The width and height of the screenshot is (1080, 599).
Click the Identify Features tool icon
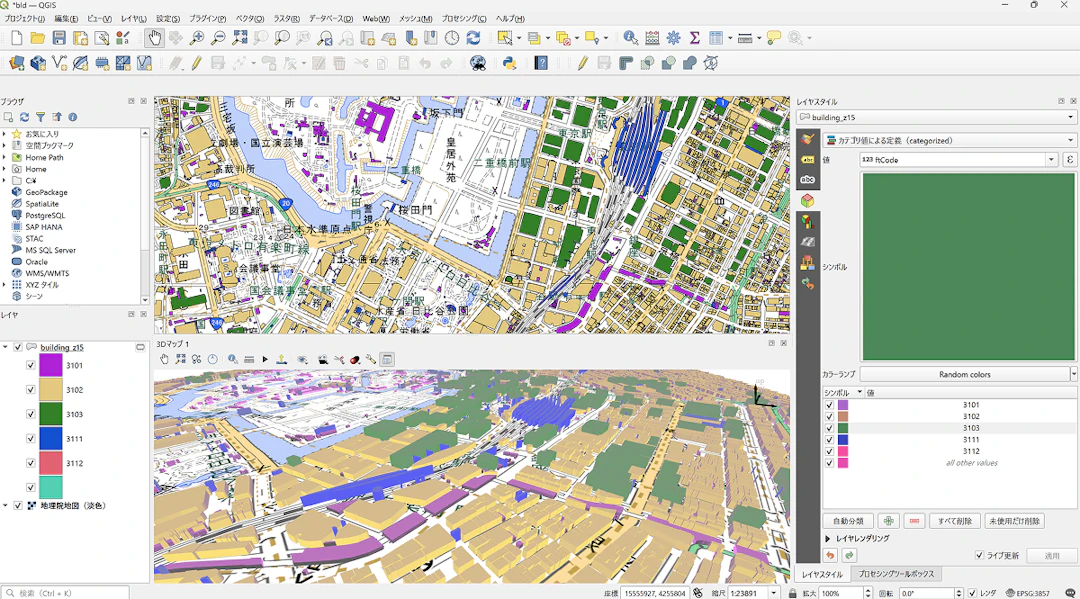(630, 38)
